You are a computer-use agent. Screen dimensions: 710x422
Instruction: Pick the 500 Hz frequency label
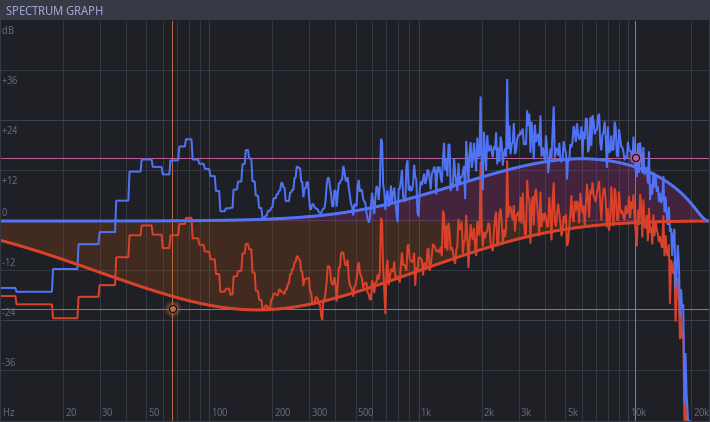pyautogui.click(x=365, y=412)
